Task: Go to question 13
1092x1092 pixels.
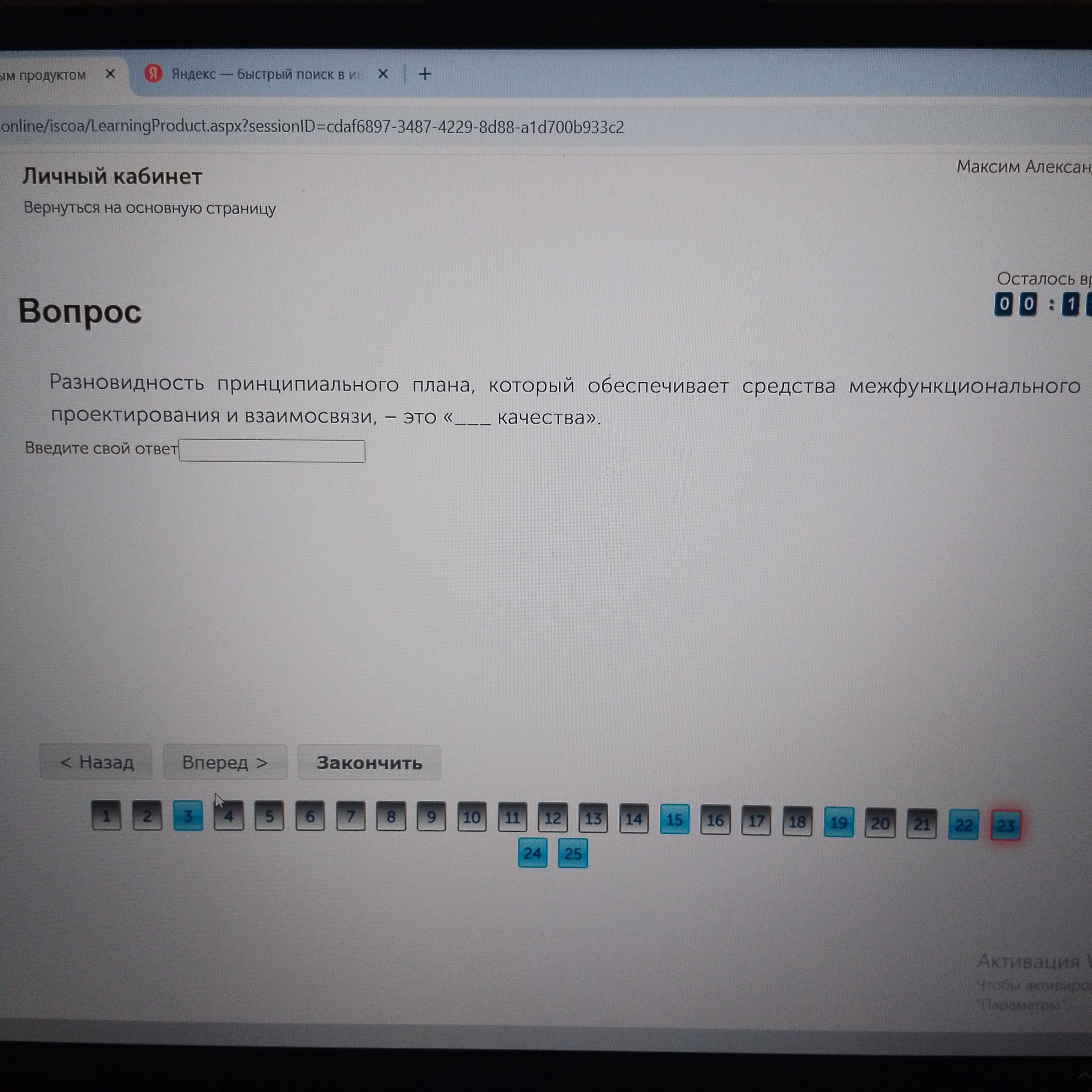Action: coord(593,818)
